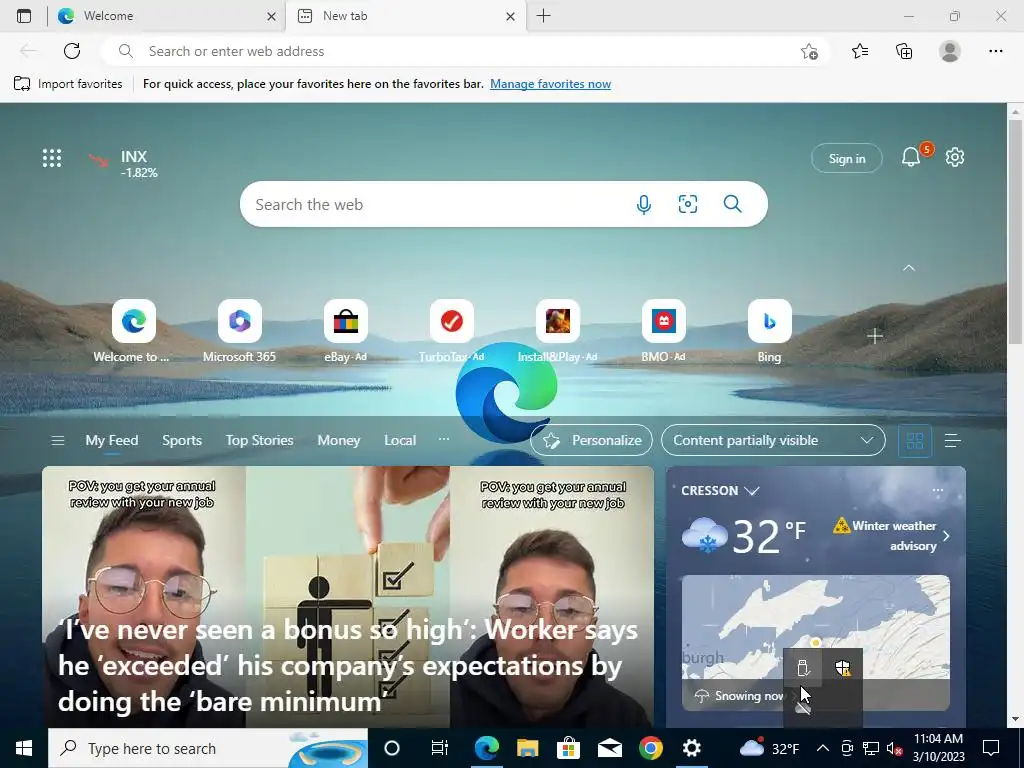The height and width of the screenshot is (768, 1024).
Task: Open Task View on taskbar
Action: [440, 748]
